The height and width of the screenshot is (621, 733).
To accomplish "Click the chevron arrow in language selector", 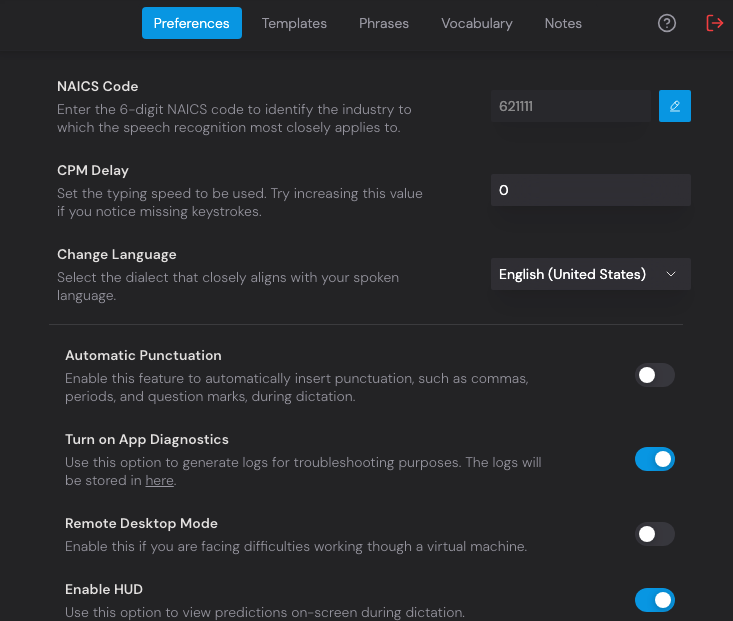I will tap(671, 274).
